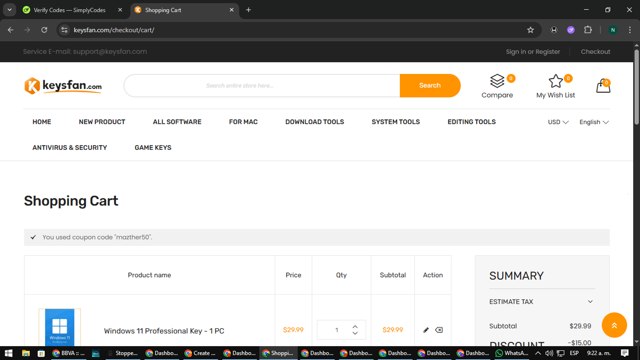Click the ESP input language indicator
The image size is (640, 360).
coord(574,353)
